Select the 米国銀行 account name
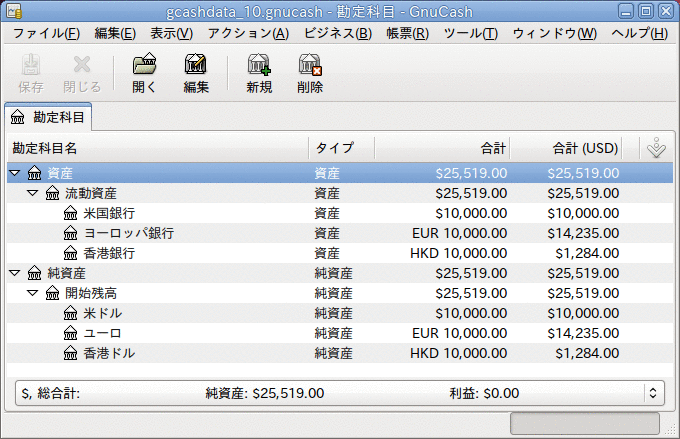Screen dimensions: 680x439 [109, 213]
